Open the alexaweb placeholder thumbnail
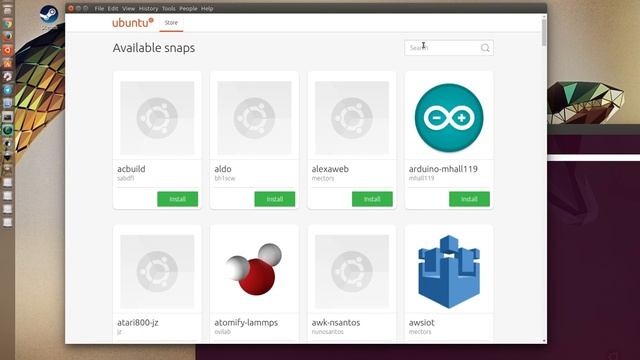The image size is (640, 360). point(352,118)
